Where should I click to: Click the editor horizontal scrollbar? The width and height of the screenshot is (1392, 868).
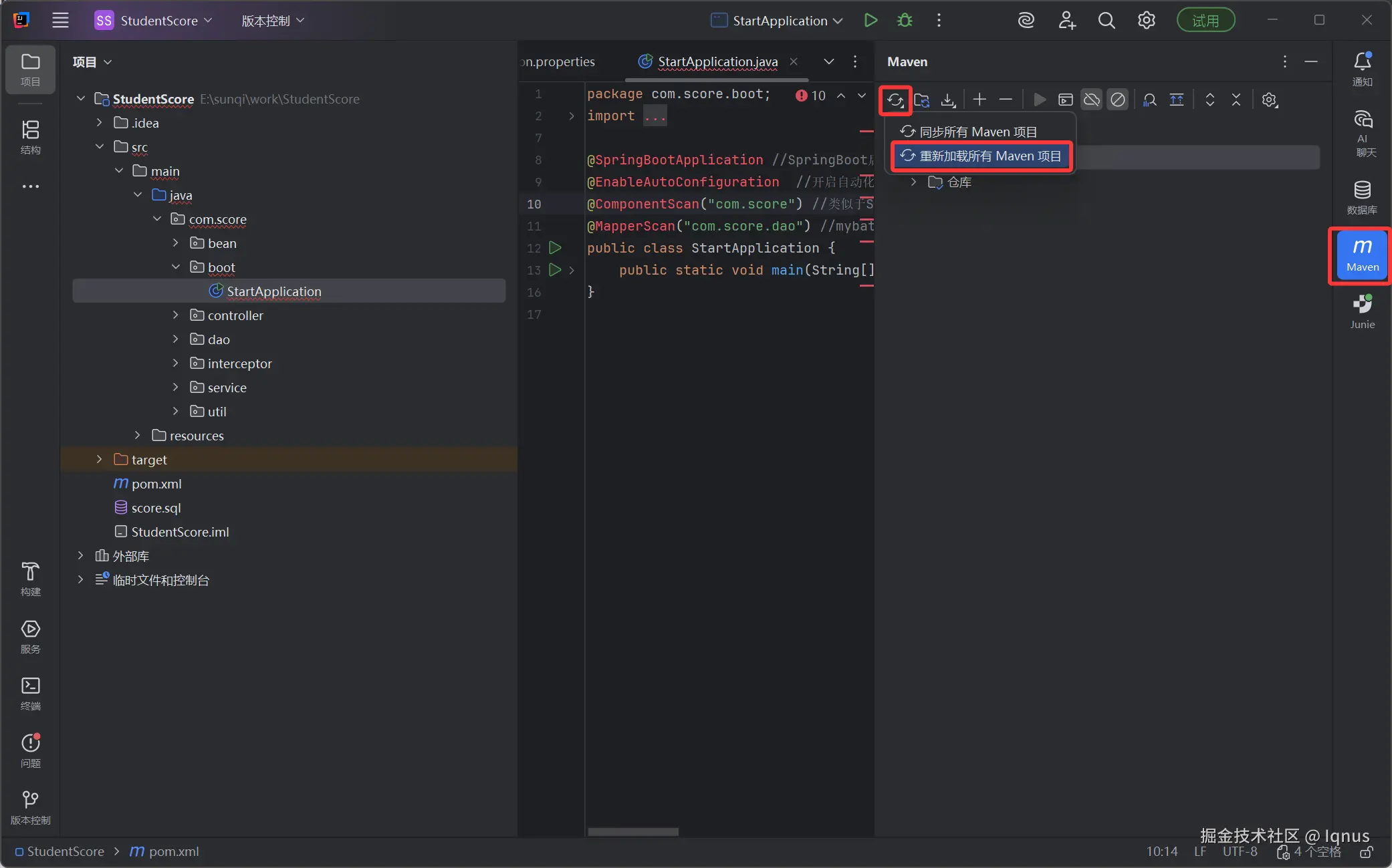pyautogui.click(x=632, y=832)
